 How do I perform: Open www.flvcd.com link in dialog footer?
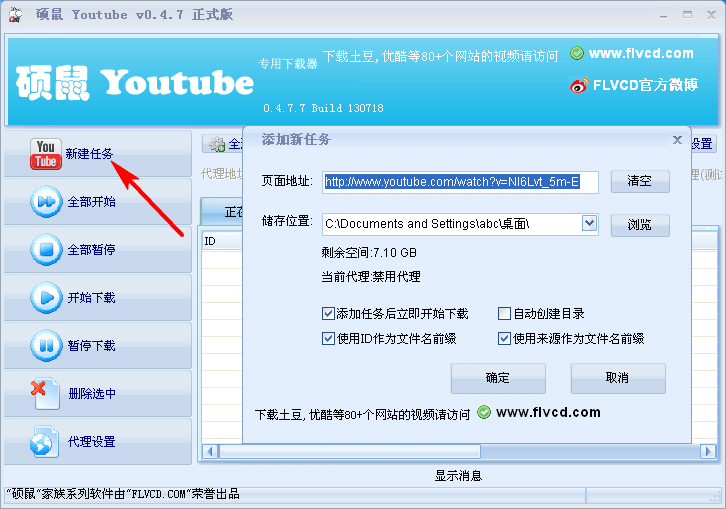(548, 412)
